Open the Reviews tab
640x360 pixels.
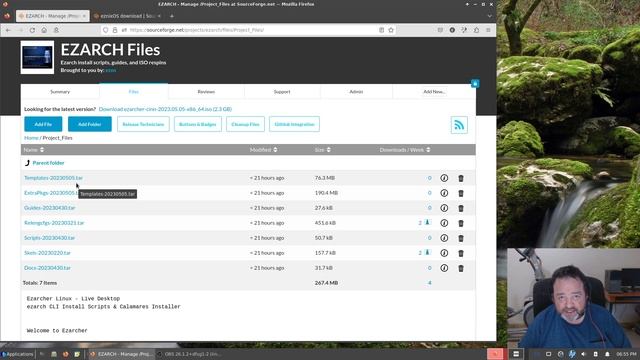206,92
